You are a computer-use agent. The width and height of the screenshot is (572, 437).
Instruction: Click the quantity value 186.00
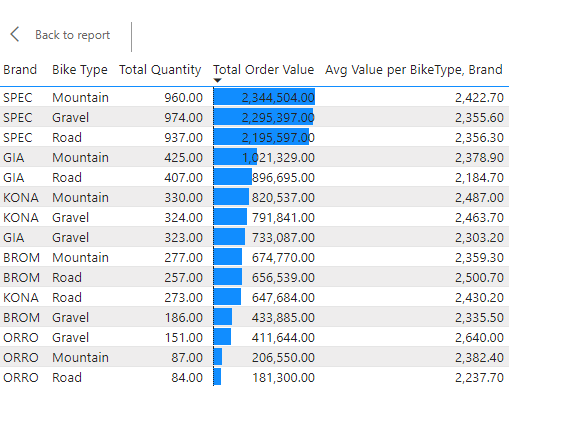pos(183,318)
